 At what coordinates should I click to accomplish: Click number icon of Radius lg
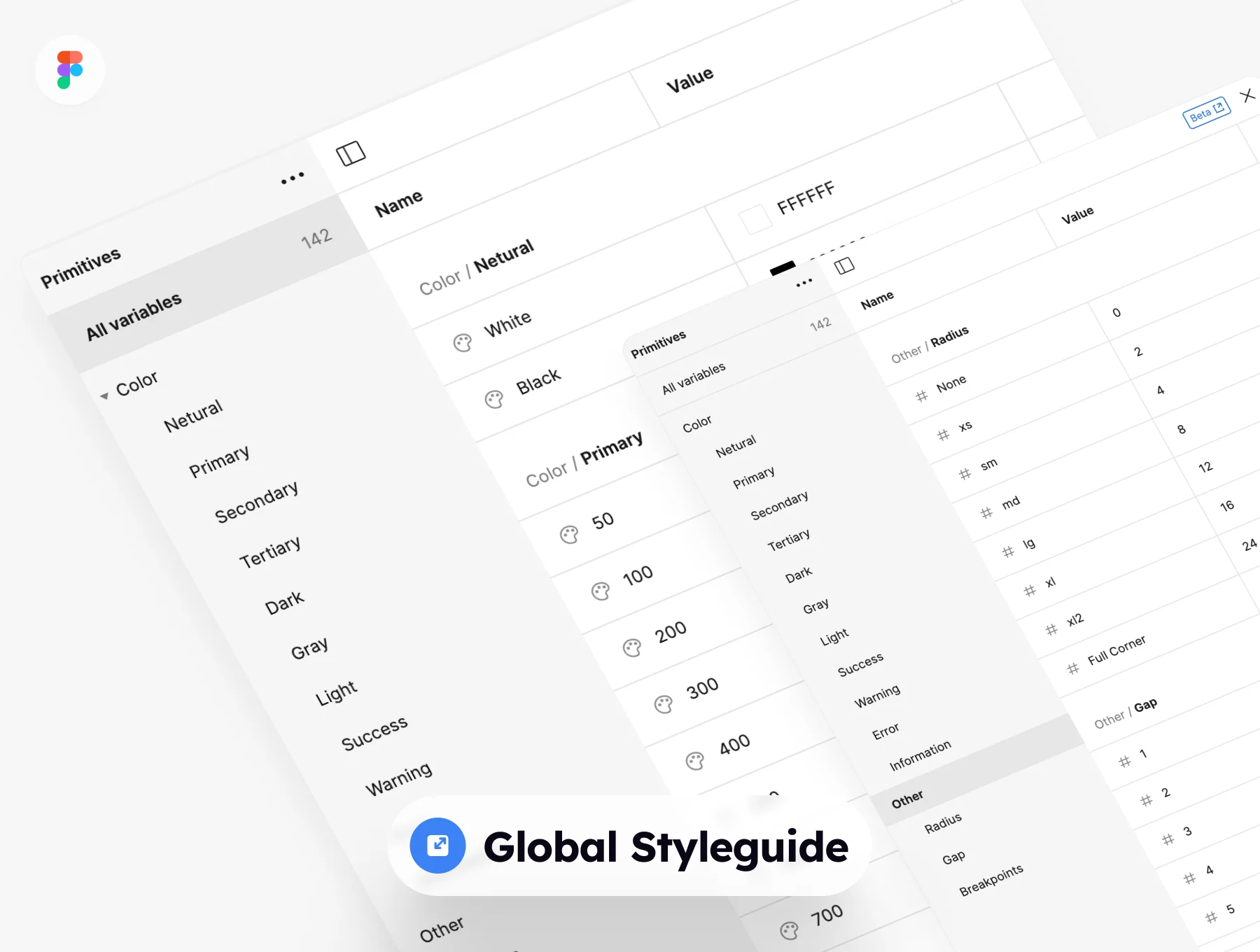tap(1008, 552)
